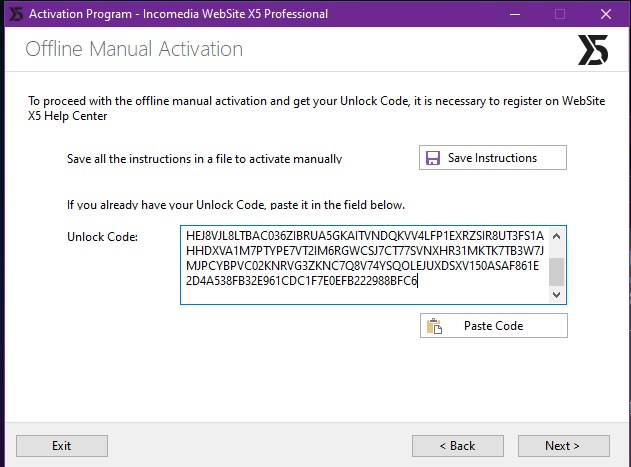Go to the Next step
Viewport: 631px width, 467px height.
tap(563, 446)
